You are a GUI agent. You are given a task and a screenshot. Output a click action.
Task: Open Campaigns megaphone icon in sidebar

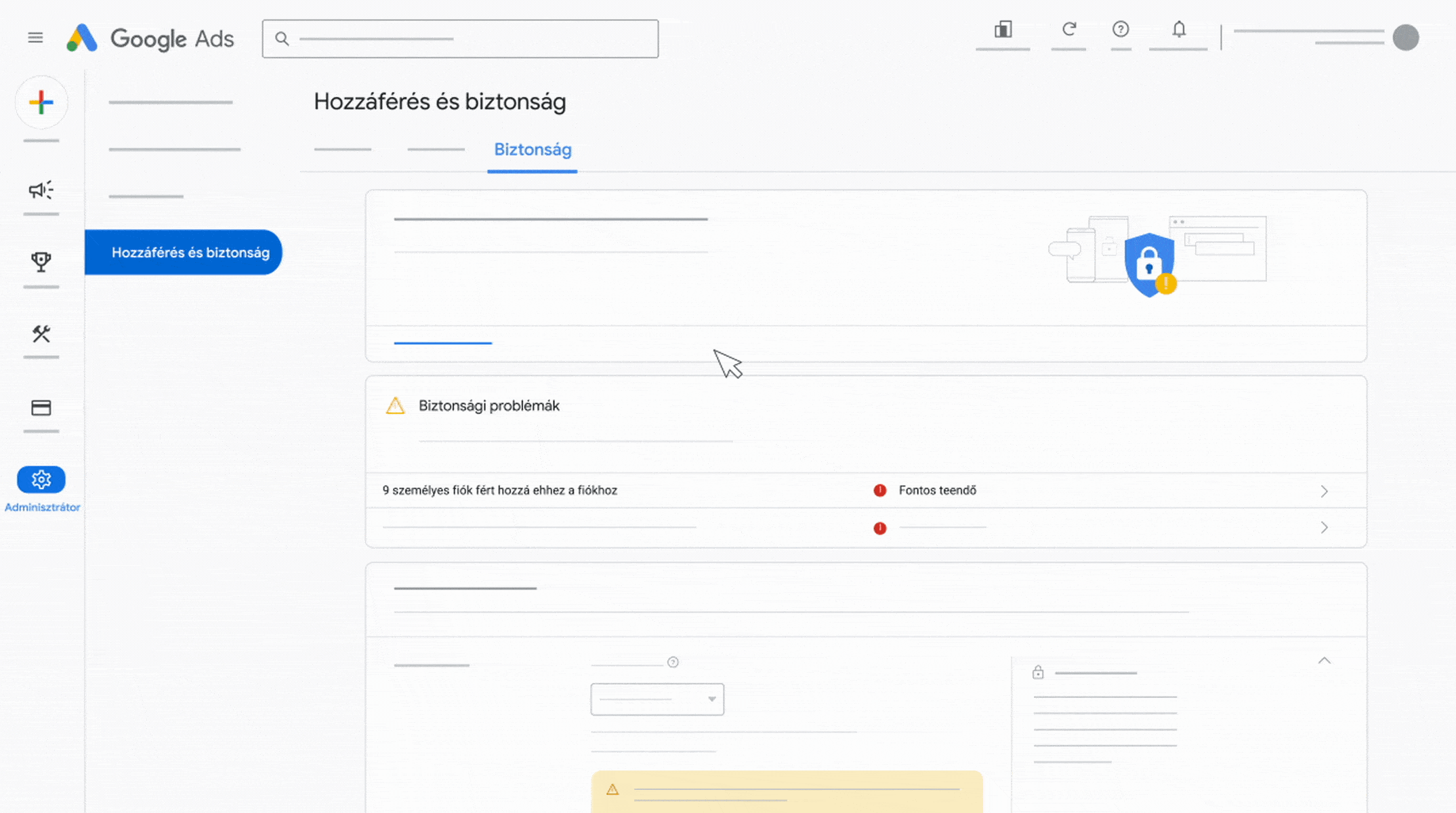click(41, 190)
